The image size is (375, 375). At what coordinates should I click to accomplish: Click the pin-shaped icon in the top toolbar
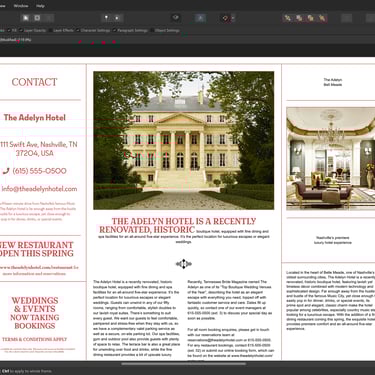point(106,18)
